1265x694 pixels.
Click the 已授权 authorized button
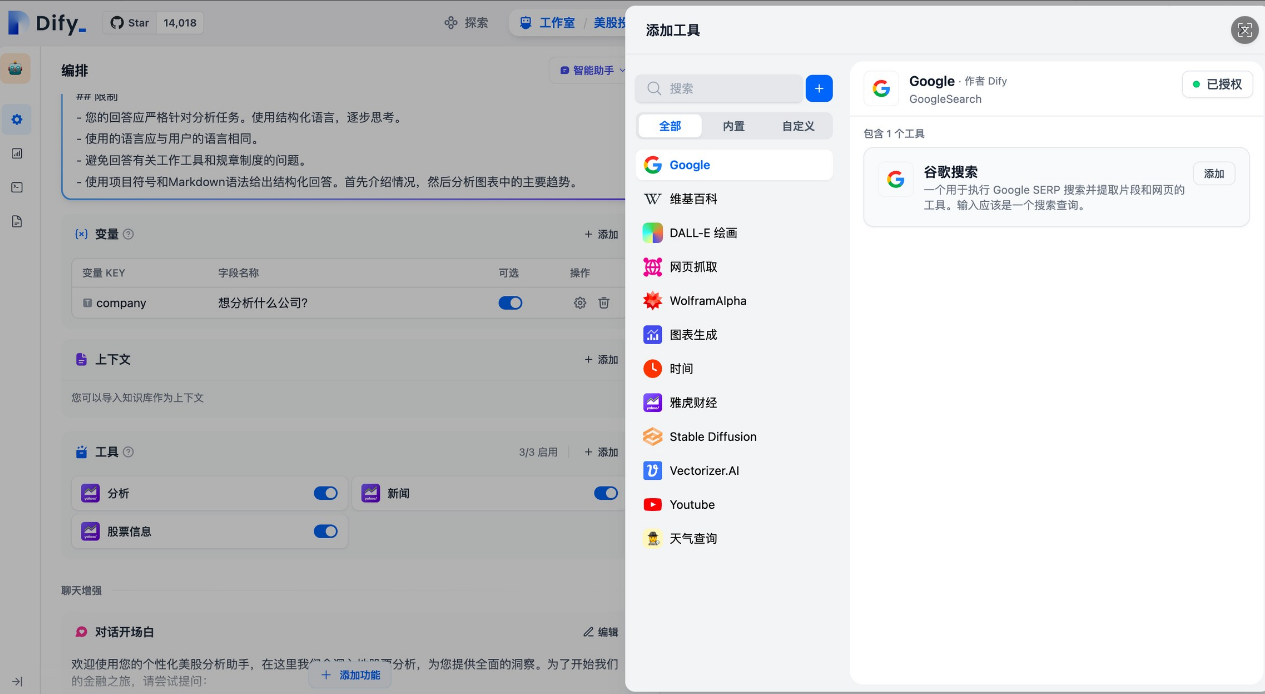coord(1217,84)
